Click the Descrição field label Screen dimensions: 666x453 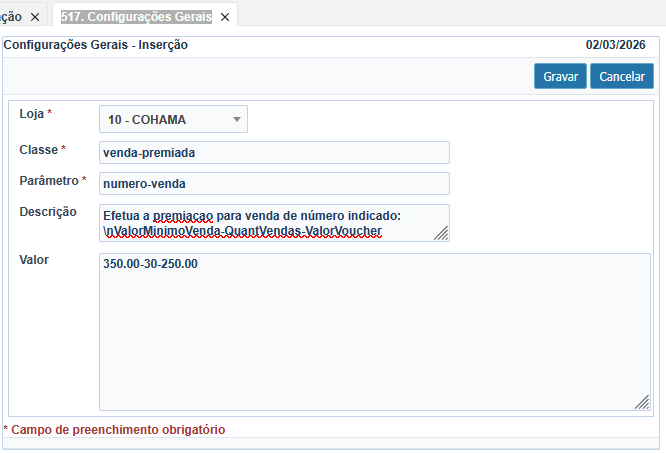[48, 212]
